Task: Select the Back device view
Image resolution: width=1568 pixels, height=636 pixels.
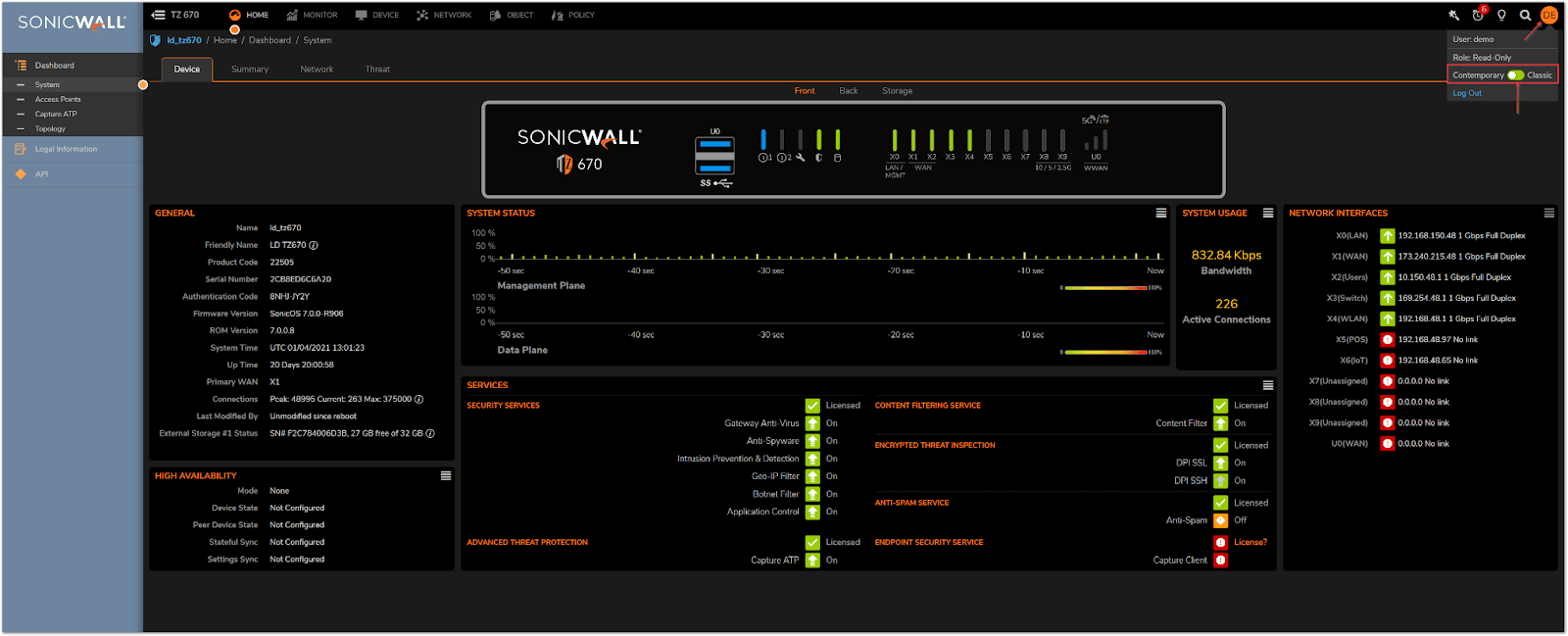Action: point(849,91)
